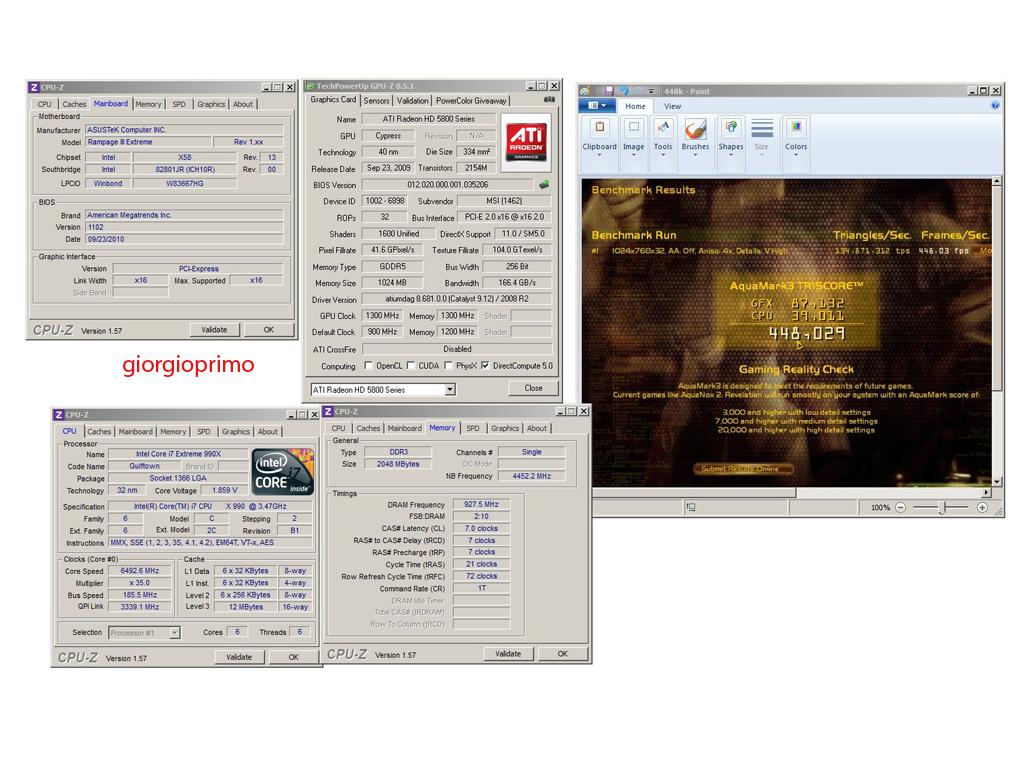
Task: Open Graphics tab in CPU-Z CPU window
Action: pyautogui.click(x=236, y=432)
